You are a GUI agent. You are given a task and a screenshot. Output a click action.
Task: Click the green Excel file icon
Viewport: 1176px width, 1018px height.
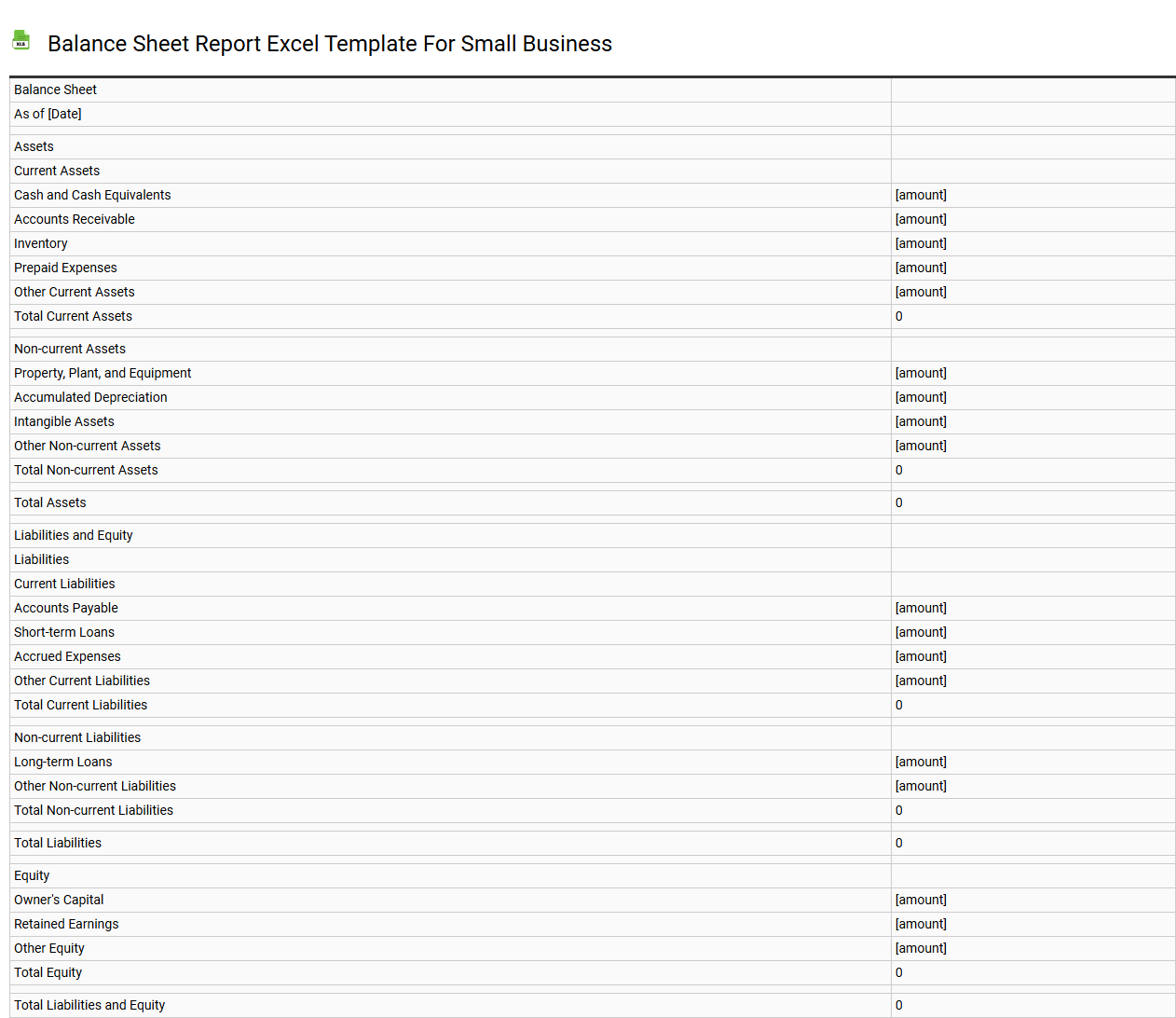(21, 41)
